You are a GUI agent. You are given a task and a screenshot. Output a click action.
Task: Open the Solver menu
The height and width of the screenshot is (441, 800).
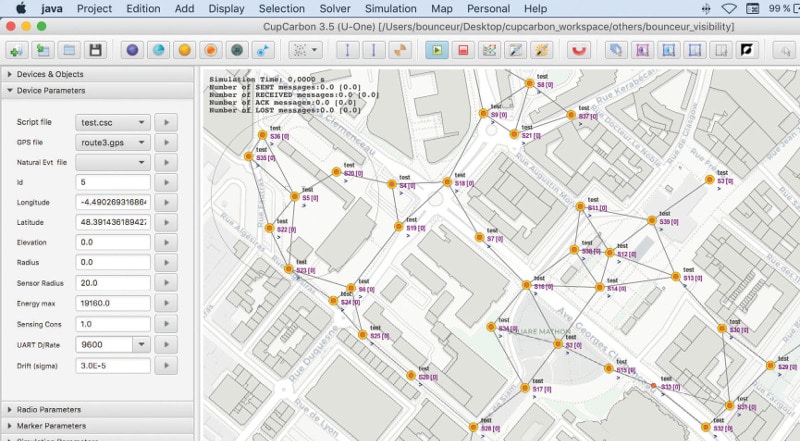tap(334, 8)
